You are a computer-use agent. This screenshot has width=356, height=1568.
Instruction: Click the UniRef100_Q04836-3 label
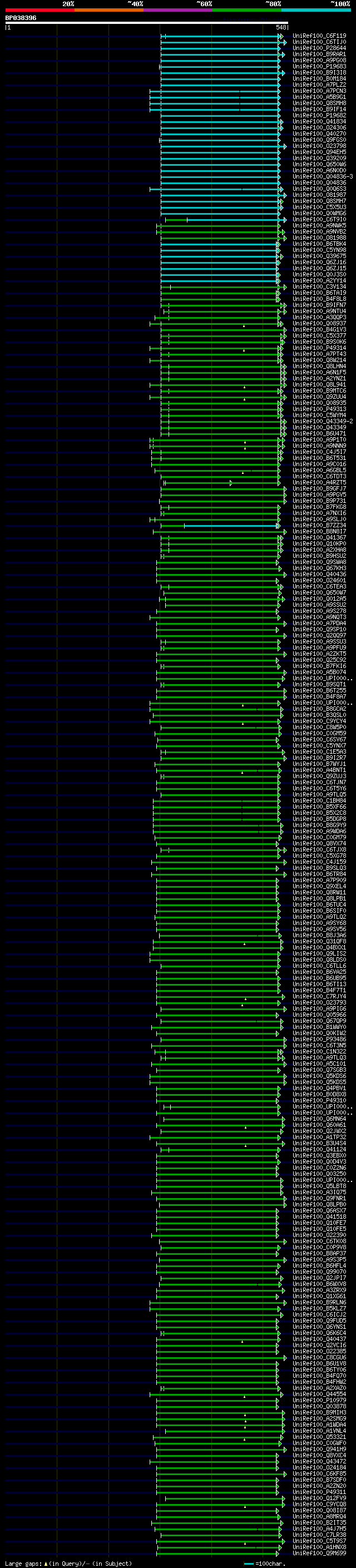coord(323,176)
